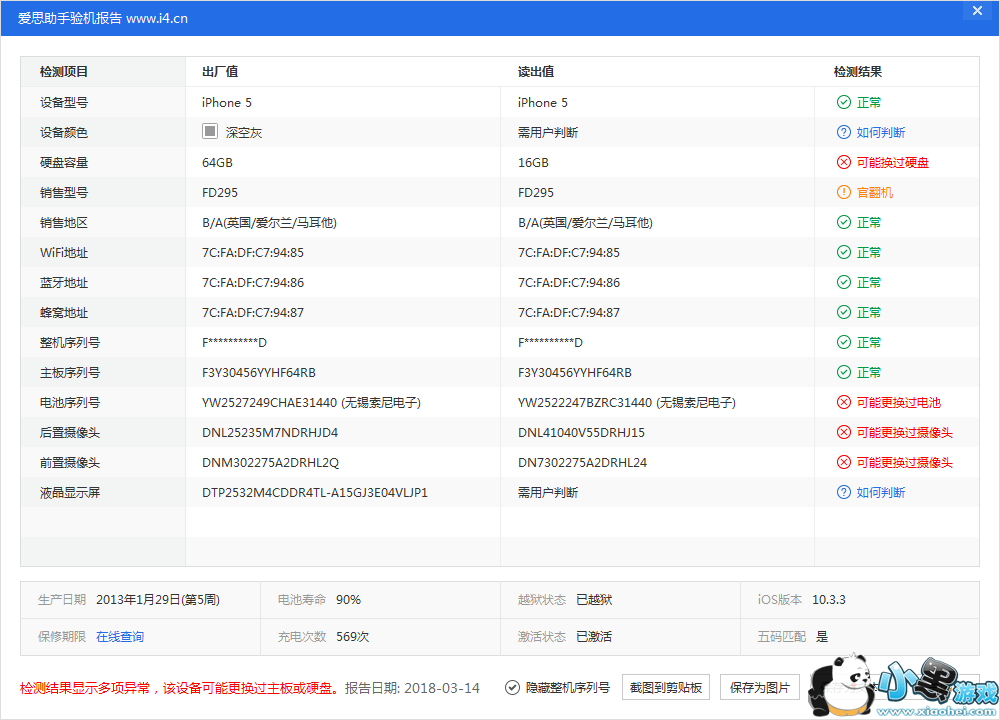Click the 可能更换过摄像头 result for 前置摄像头
This screenshot has width=1000, height=720.
(904, 462)
